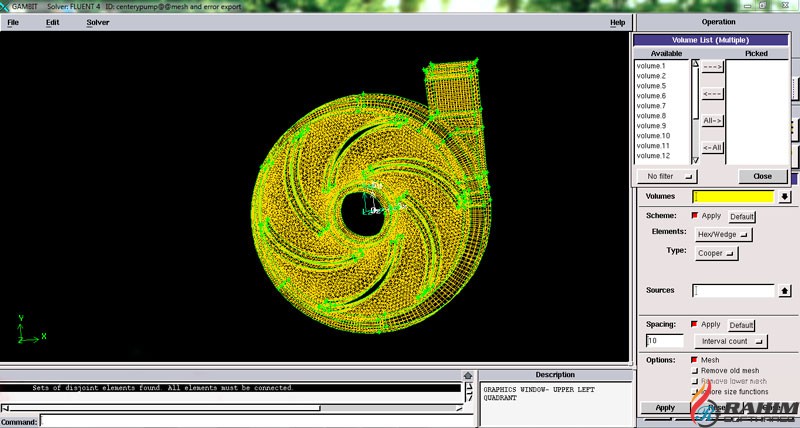800x428 pixels.
Task: Click the yellow Volumes input field
Action: tap(734, 196)
